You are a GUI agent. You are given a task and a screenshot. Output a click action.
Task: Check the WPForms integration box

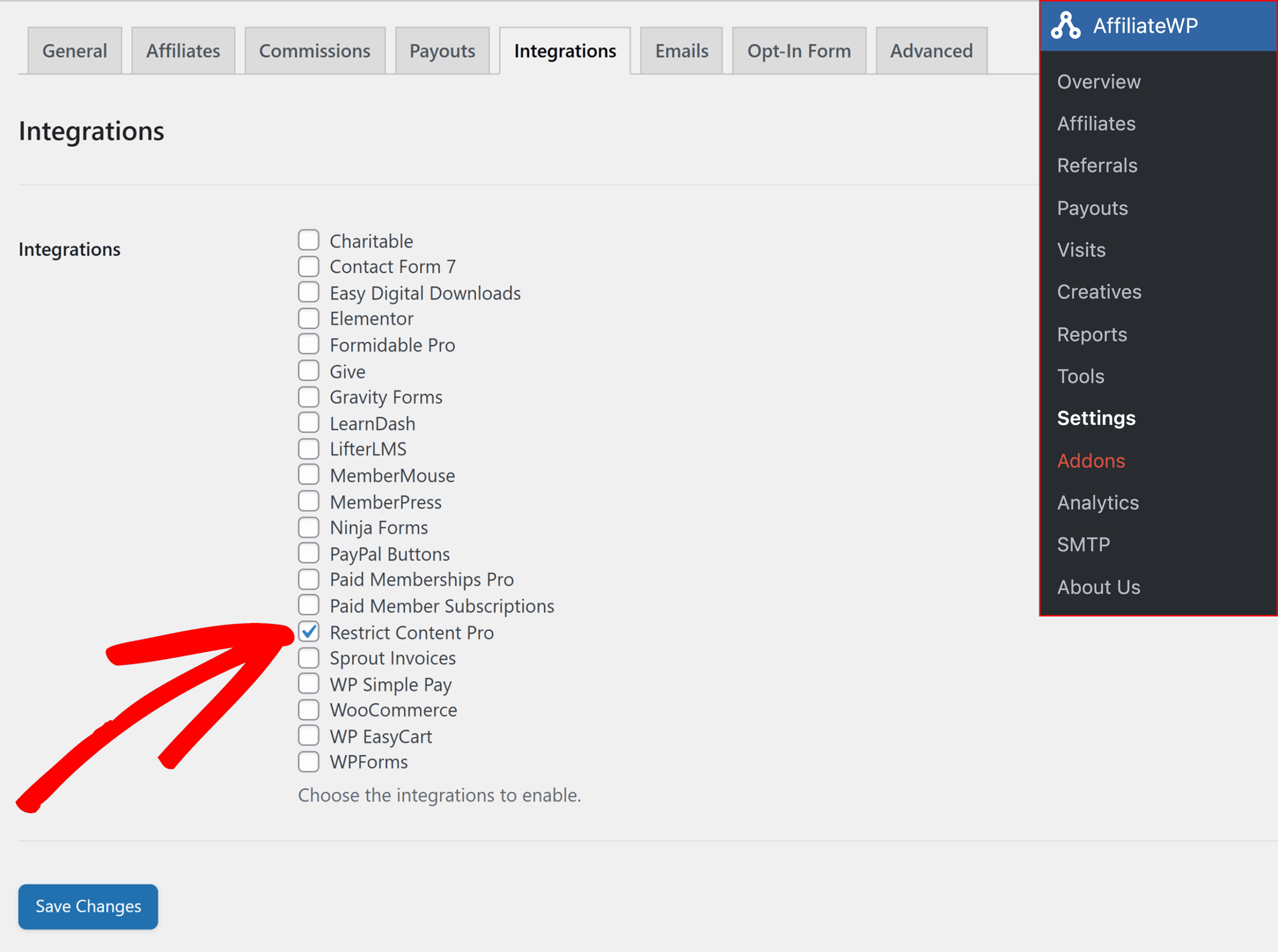pyautogui.click(x=309, y=762)
